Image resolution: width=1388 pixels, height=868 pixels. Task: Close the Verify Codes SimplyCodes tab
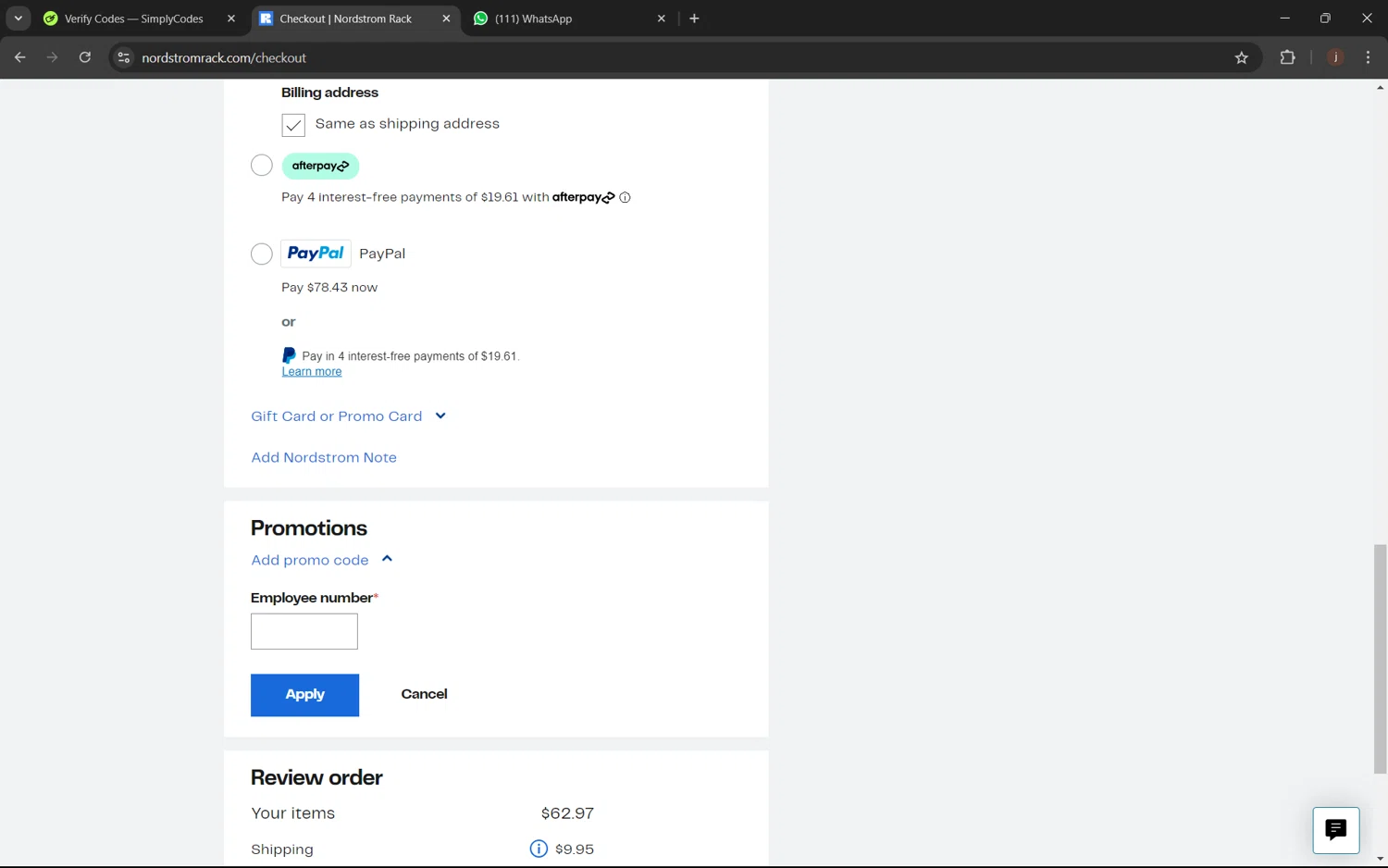tap(231, 19)
